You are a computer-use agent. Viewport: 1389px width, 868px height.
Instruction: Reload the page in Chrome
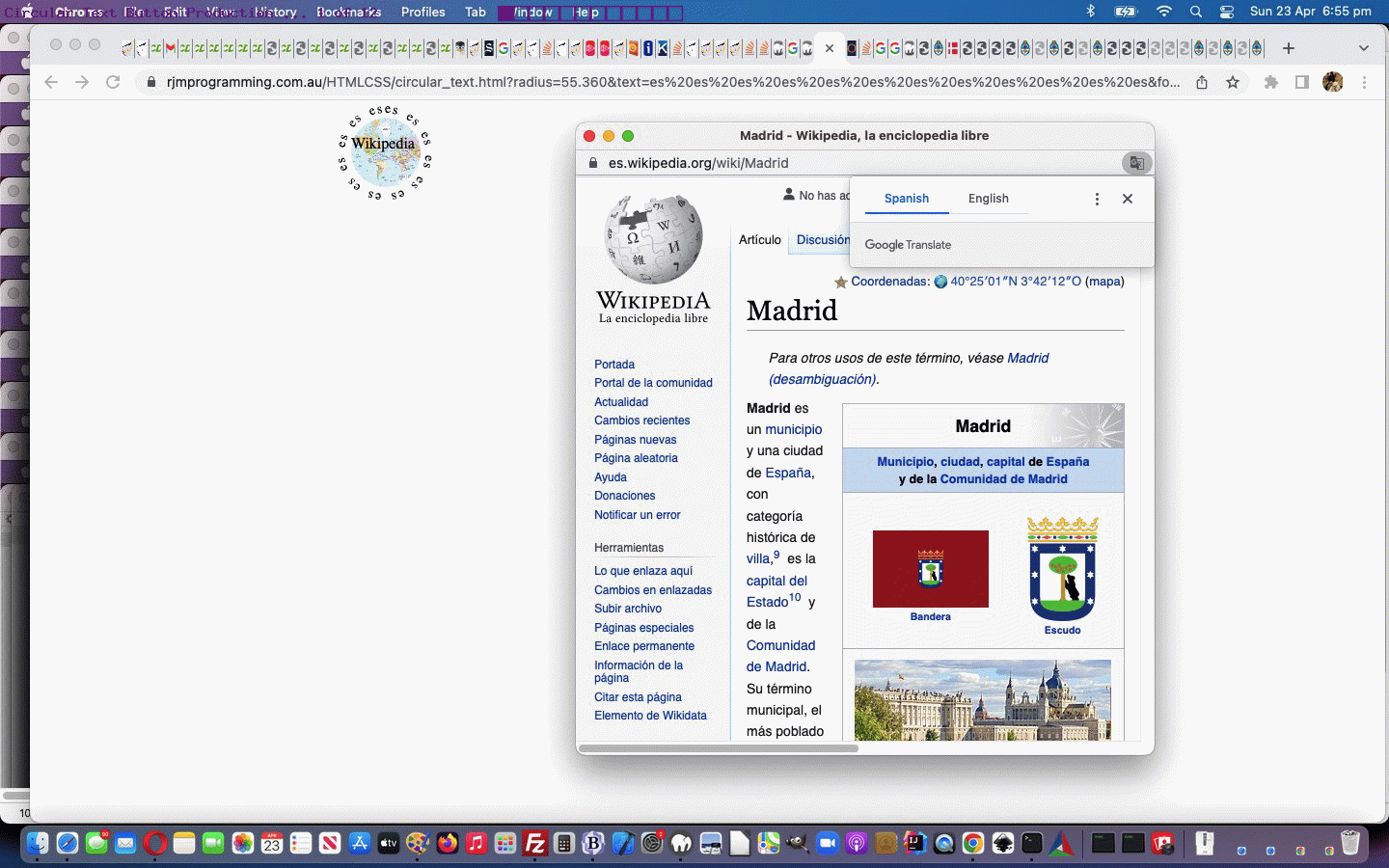click(113, 82)
